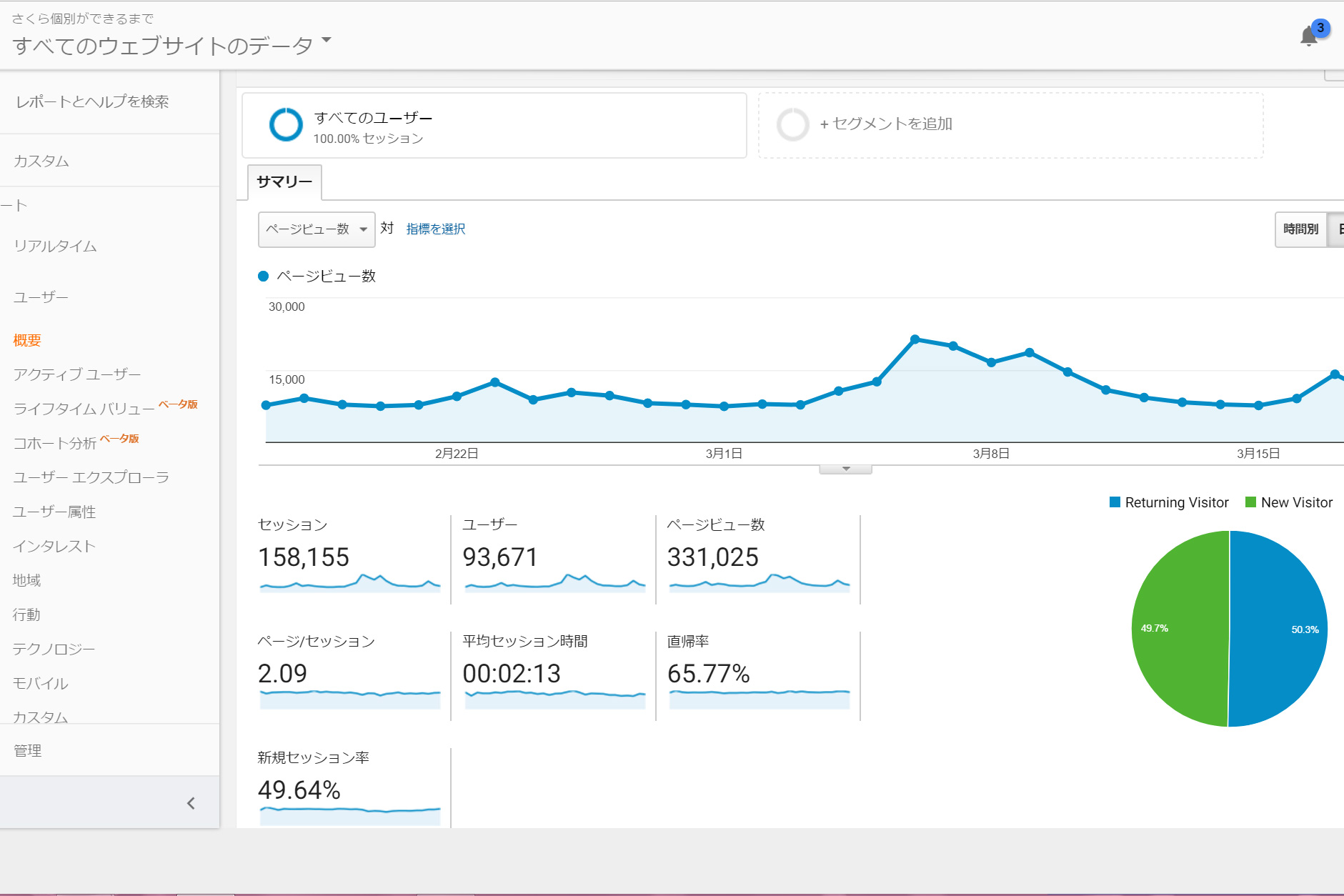This screenshot has width=1344, height=896.
Task: Click + セグメントを追加 to add segment
Action: click(x=886, y=124)
